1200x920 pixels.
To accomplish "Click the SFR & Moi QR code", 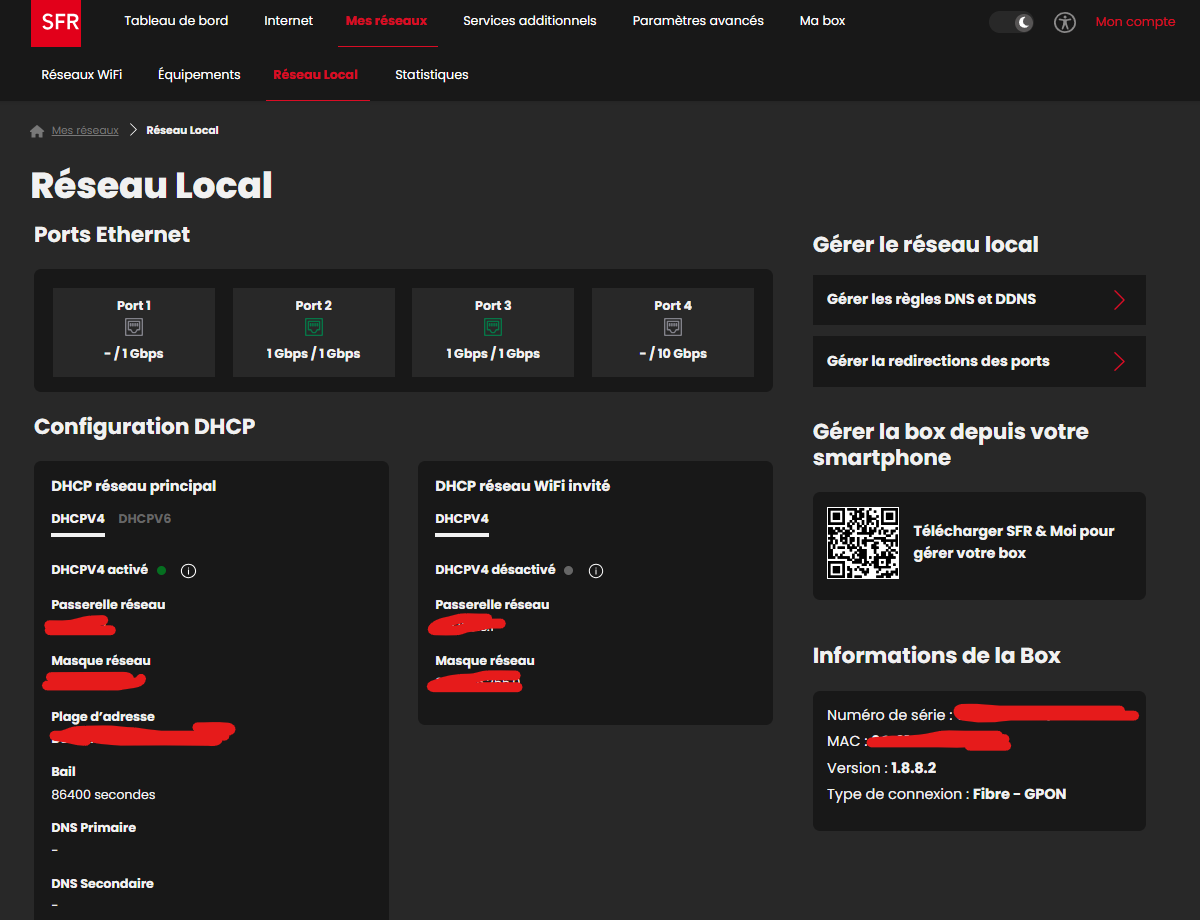I will click(862, 543).
